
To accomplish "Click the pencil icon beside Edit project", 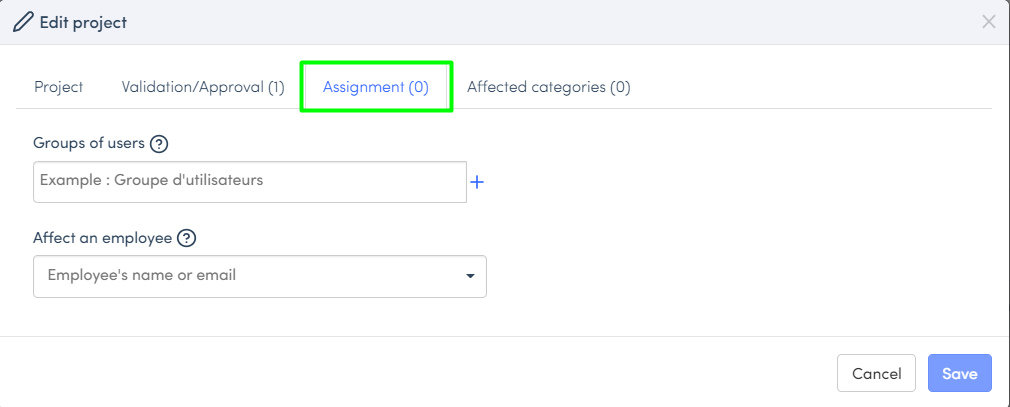I will [x=23, y=22].
